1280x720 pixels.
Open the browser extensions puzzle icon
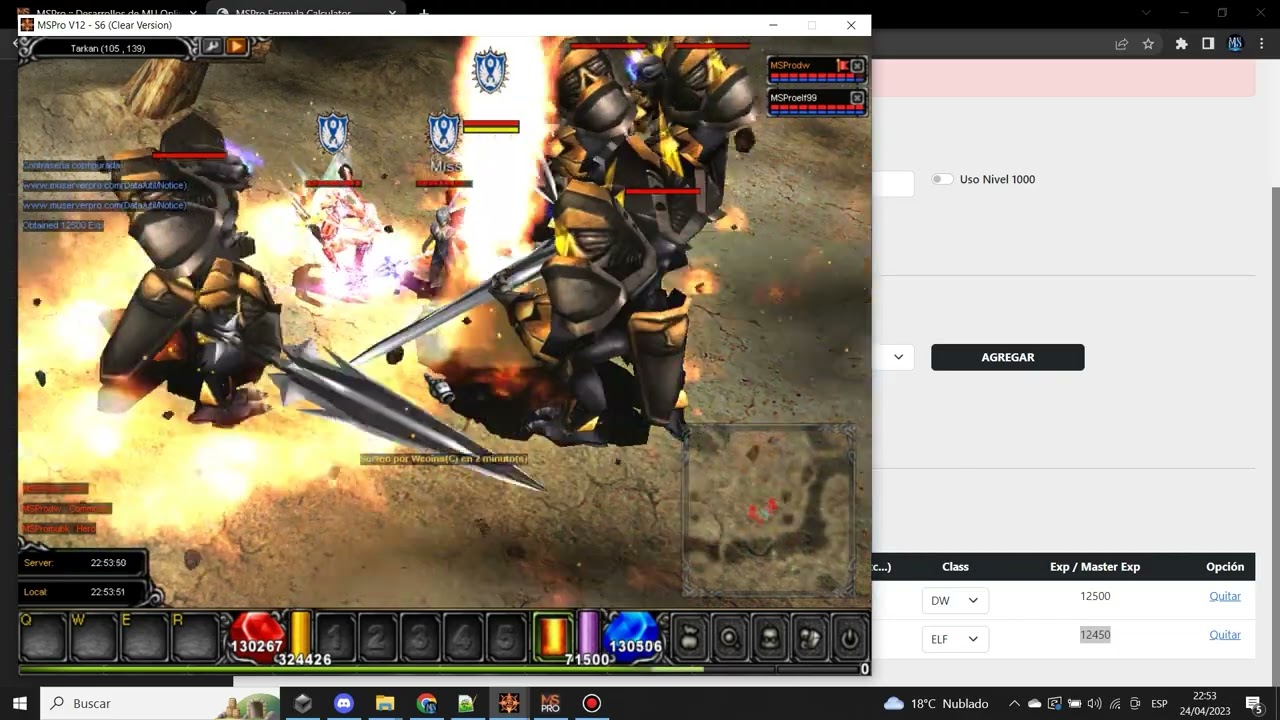(x=1181, y=44)
